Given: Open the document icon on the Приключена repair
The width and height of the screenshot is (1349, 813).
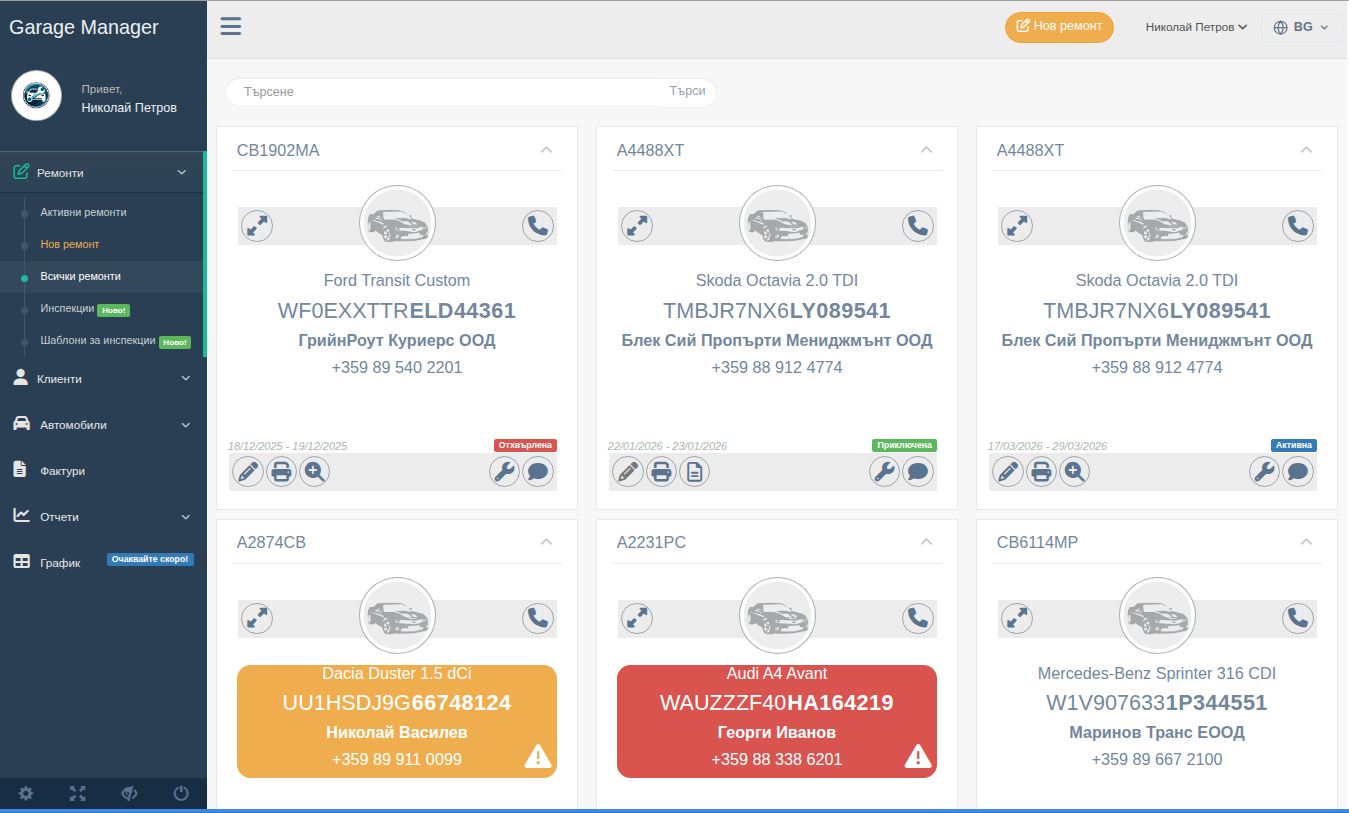Looking at the screenshot, I should click(694, 471).
